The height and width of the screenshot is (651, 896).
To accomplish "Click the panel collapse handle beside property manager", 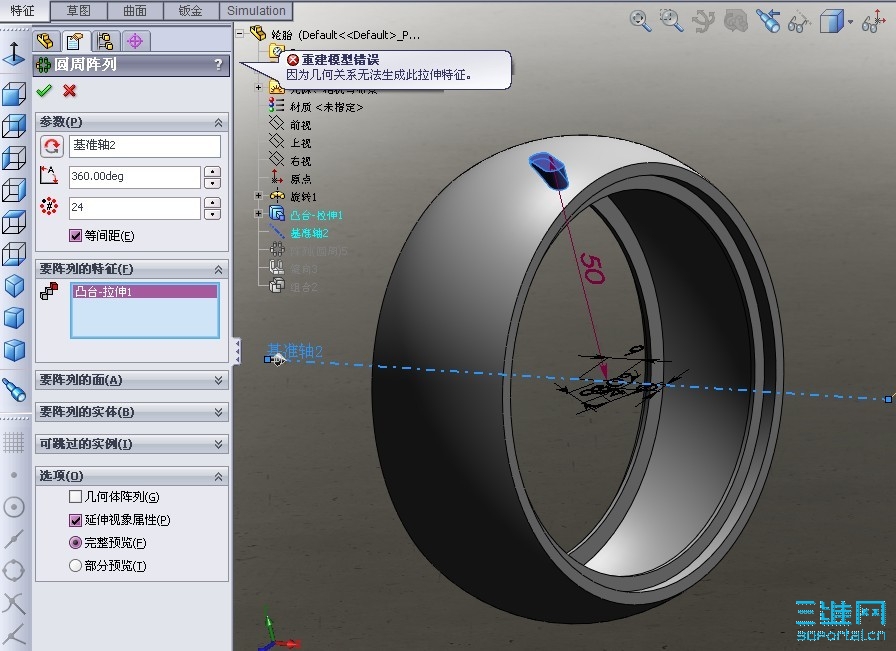I will pyautogui.click(x=236, y=350).
